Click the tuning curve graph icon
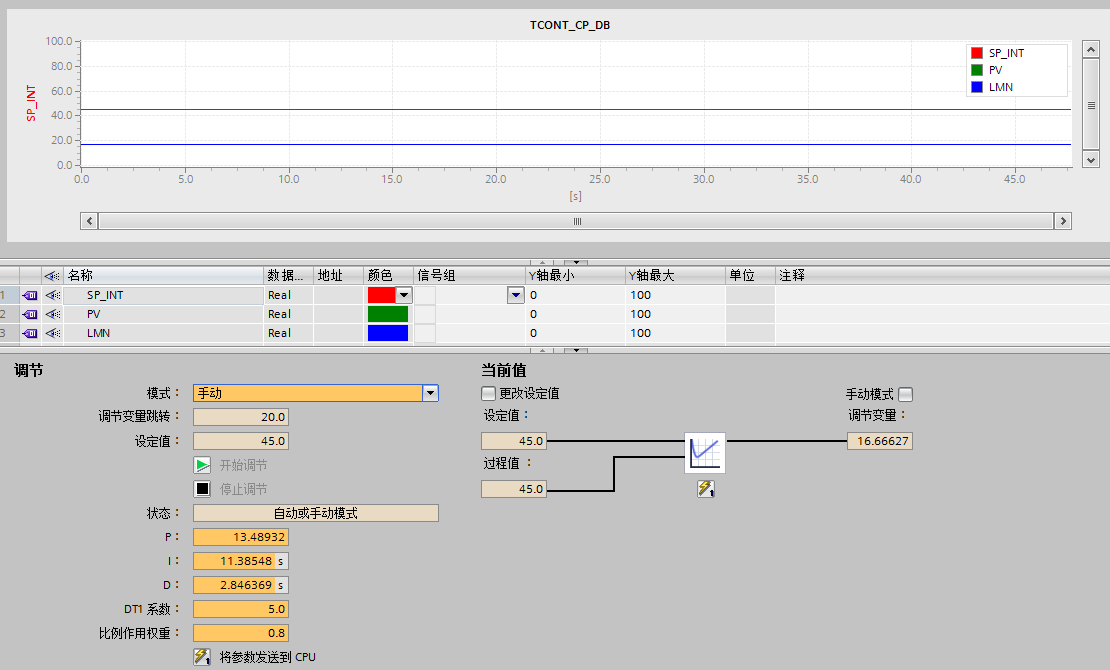This screenshot has height=670, width=1110. 705,453
